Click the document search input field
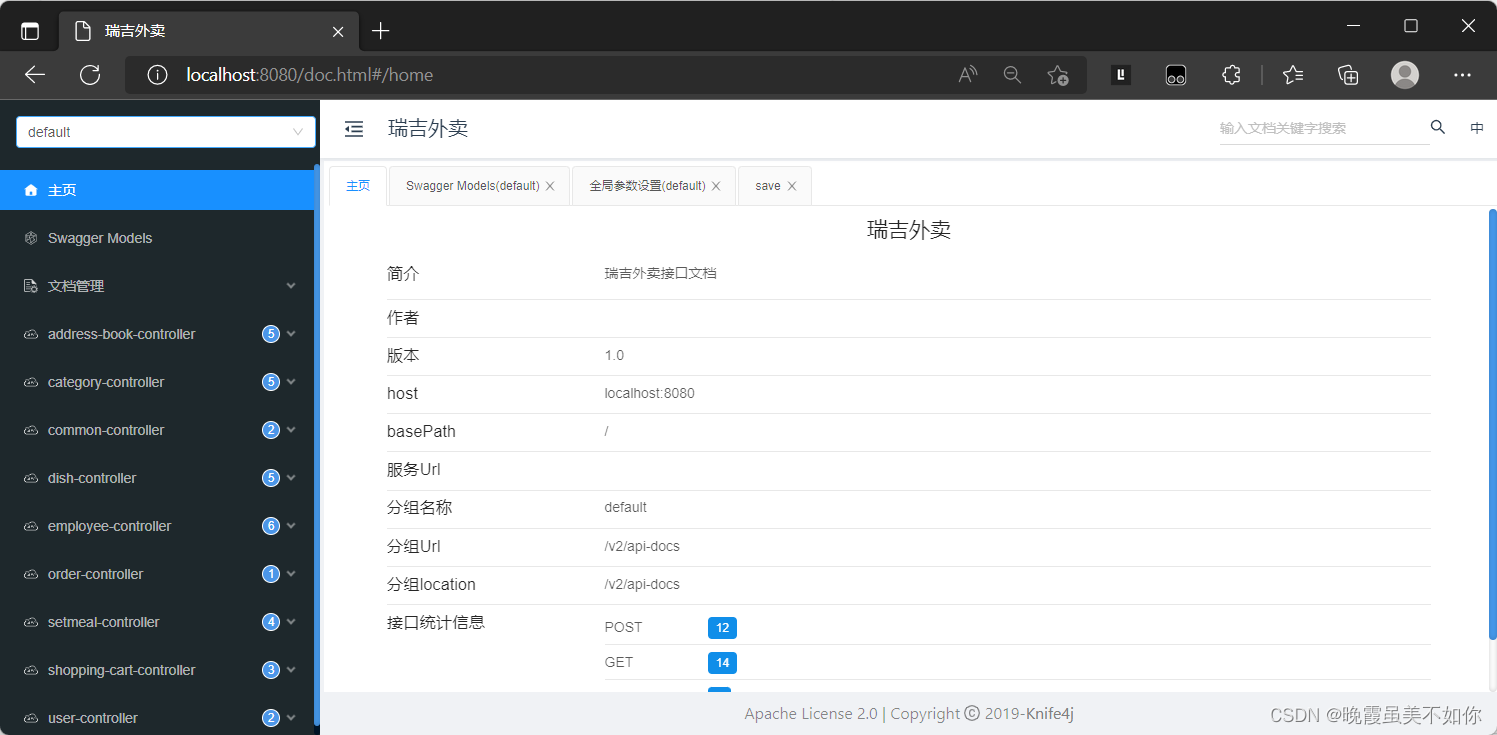Image resolution: width=1497 pixels, height=735 pixels. (1320, 128)
